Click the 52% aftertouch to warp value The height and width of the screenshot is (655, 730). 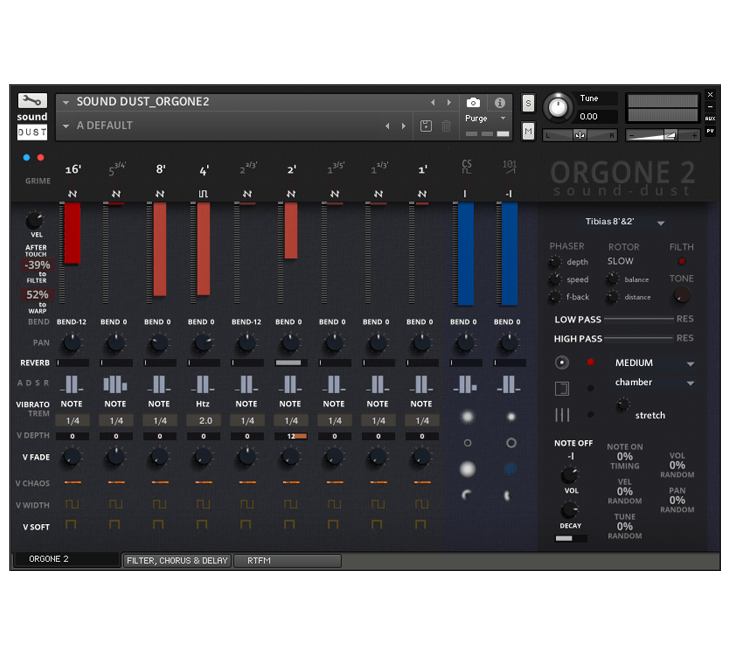click(37, 295)
